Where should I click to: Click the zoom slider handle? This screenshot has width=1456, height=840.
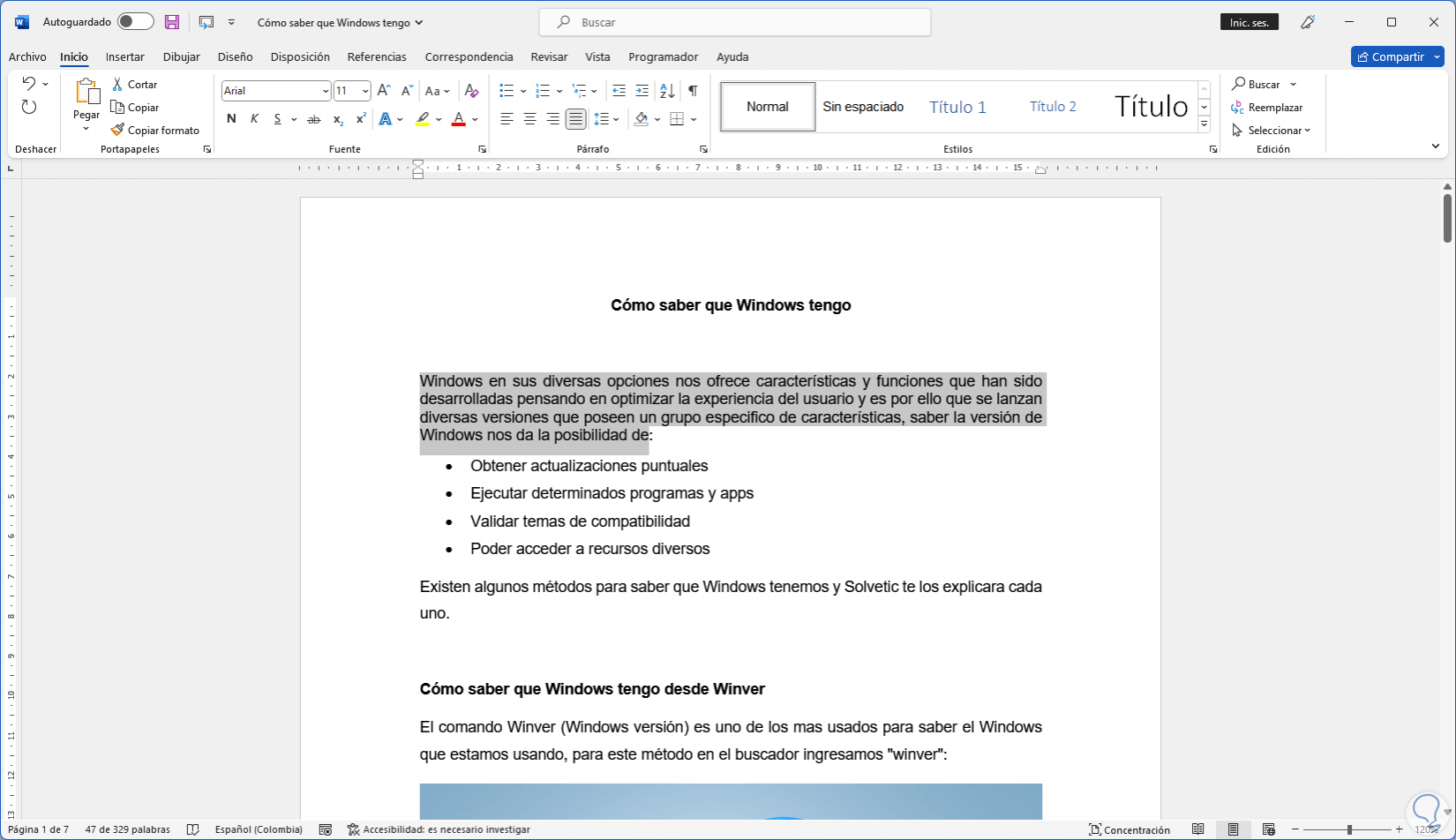tap(1349, 829)
